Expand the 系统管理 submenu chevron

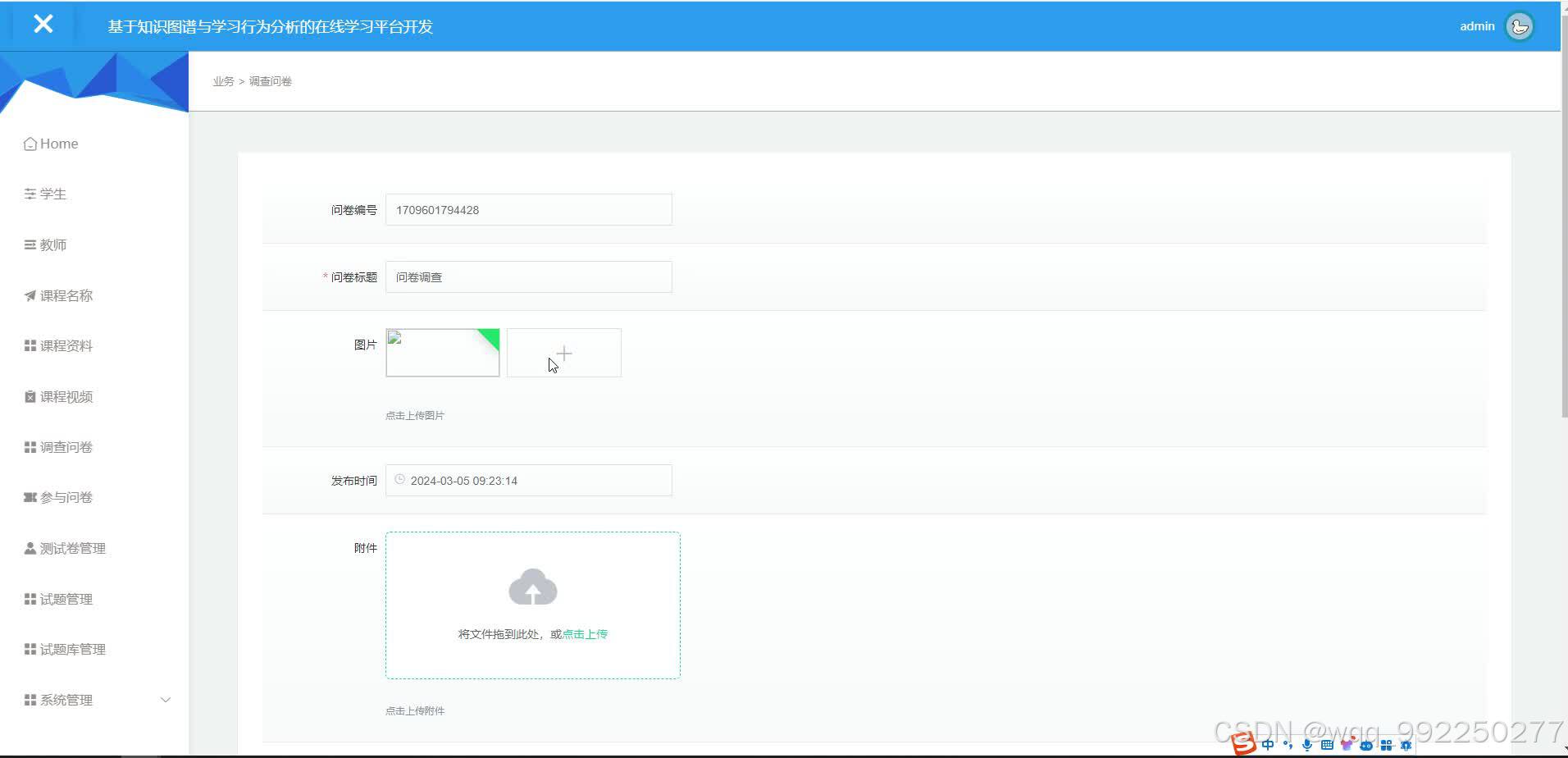click(166, 700)
